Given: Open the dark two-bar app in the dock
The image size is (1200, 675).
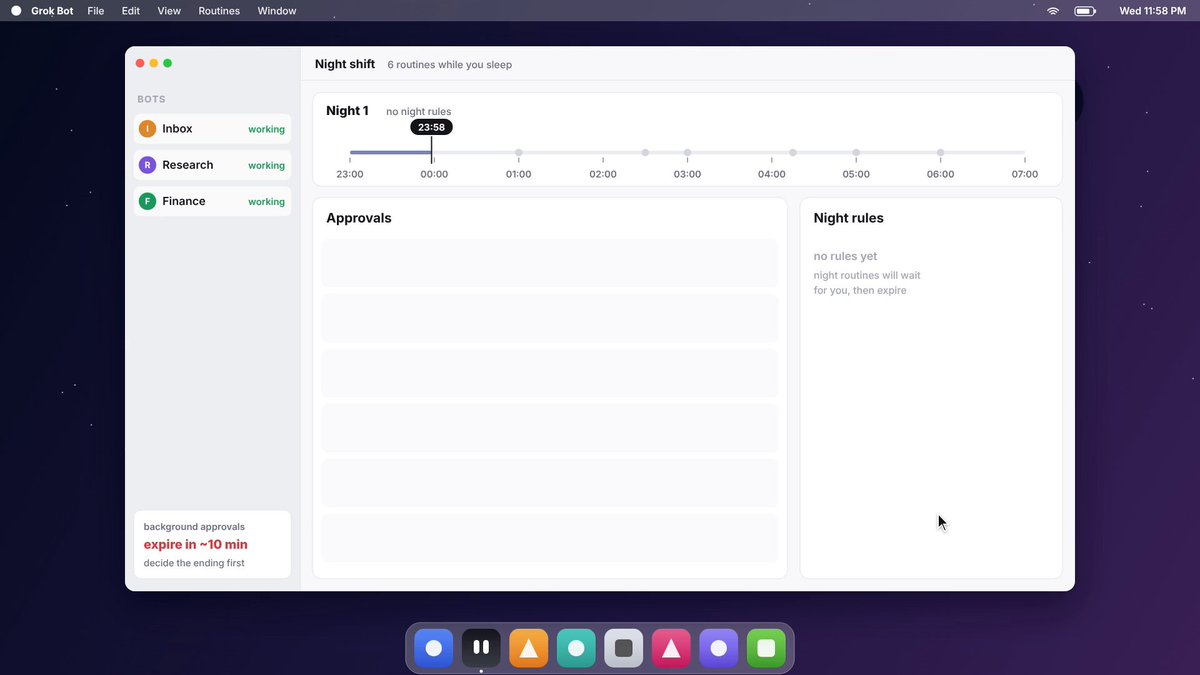Looking at the screenshot, I should [481, 648].
